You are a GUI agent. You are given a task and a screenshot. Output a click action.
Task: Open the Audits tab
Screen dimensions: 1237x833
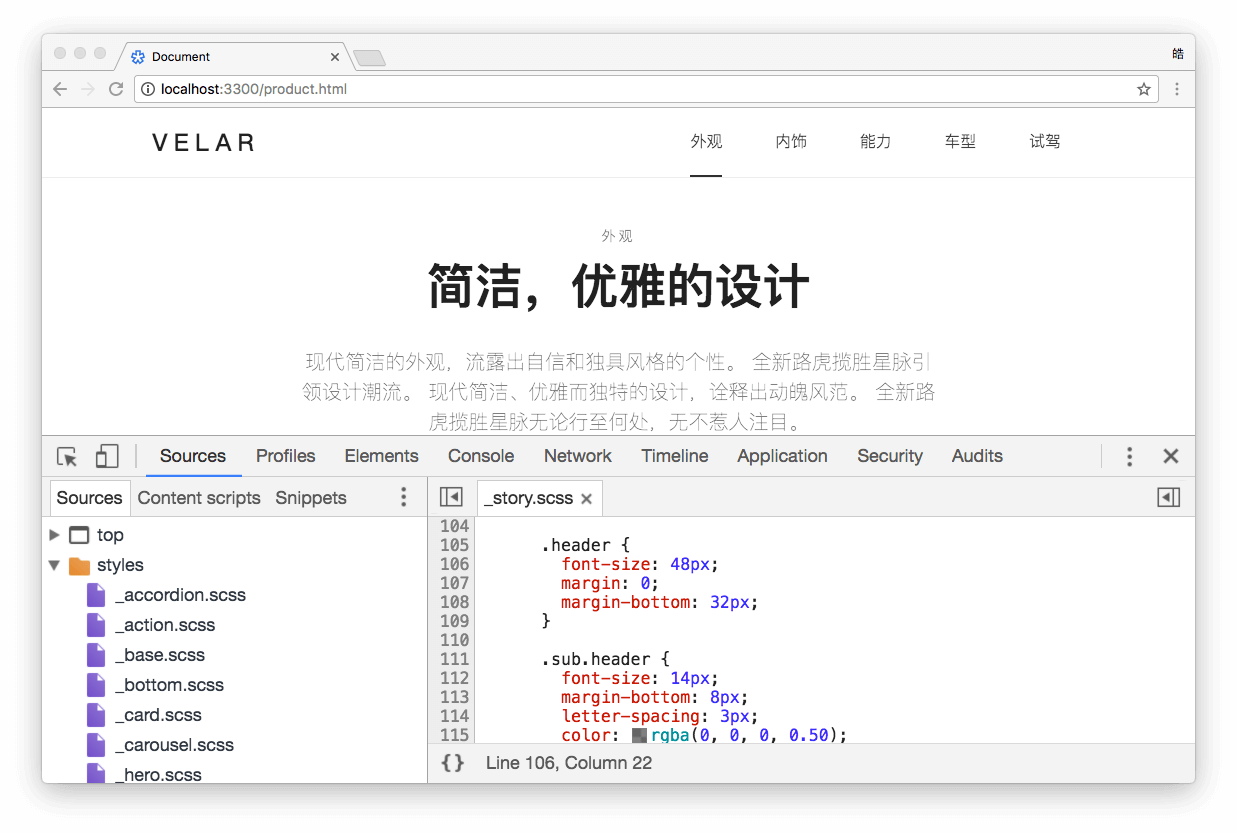click(x=977, y=456)
